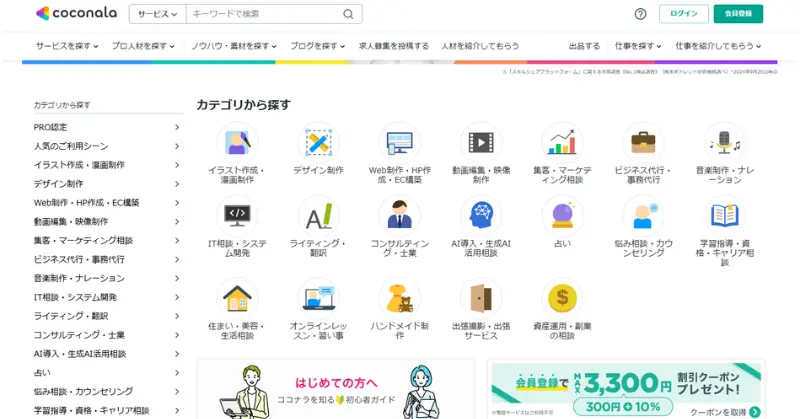Select the 音楽制作・ナレーション microphone icon
800x419 pixels.
click(724, 143)
